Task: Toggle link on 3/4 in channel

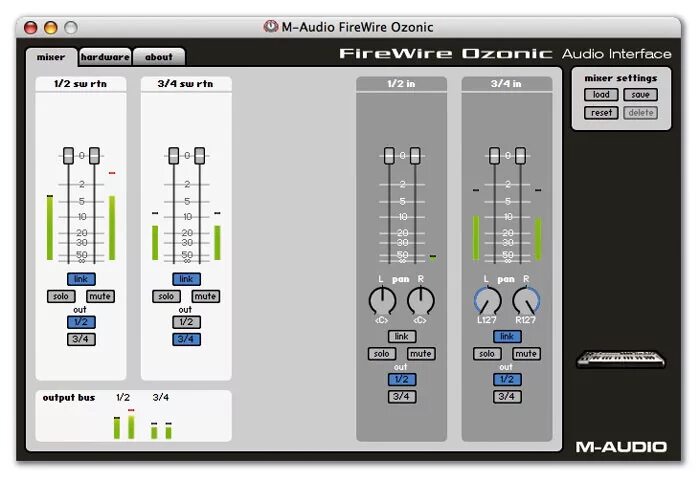Action: (507, 336)
